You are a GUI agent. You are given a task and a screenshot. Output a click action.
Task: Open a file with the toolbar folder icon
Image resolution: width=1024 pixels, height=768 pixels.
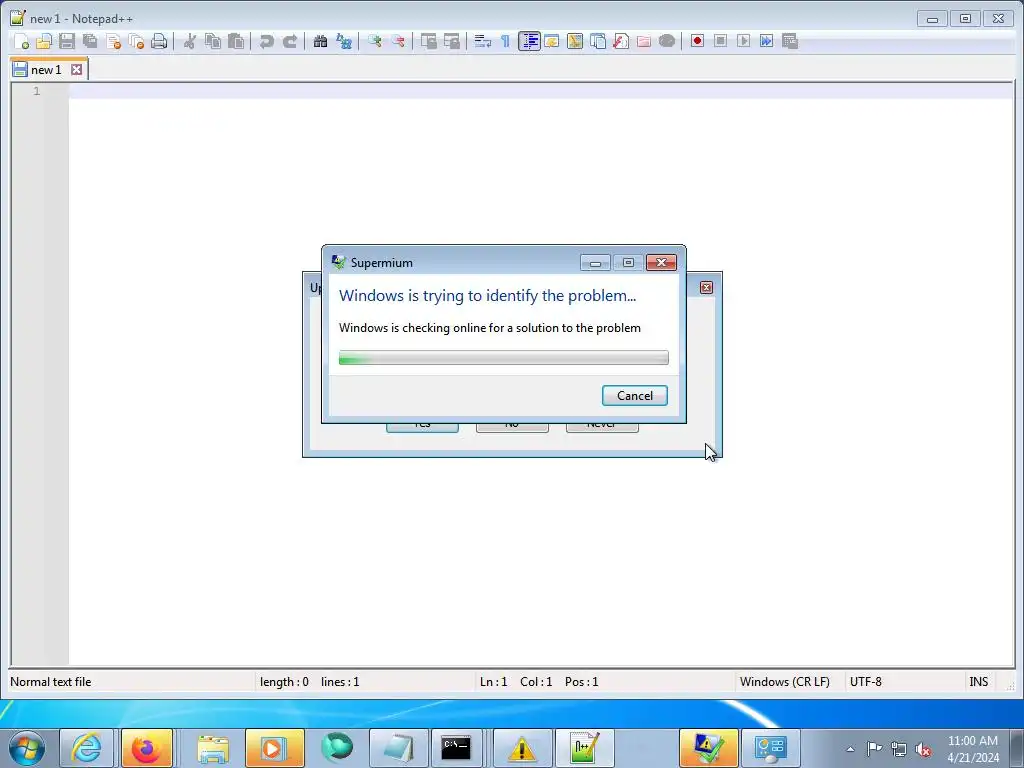(44, 41)
